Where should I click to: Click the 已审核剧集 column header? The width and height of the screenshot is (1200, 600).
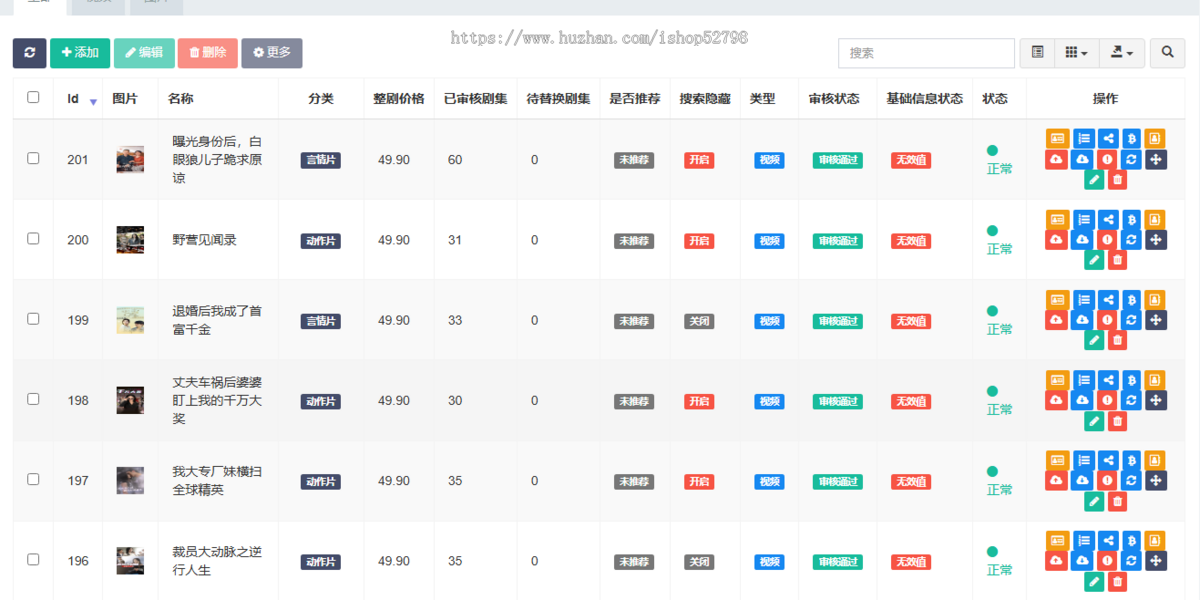click(x=476, y=99)
